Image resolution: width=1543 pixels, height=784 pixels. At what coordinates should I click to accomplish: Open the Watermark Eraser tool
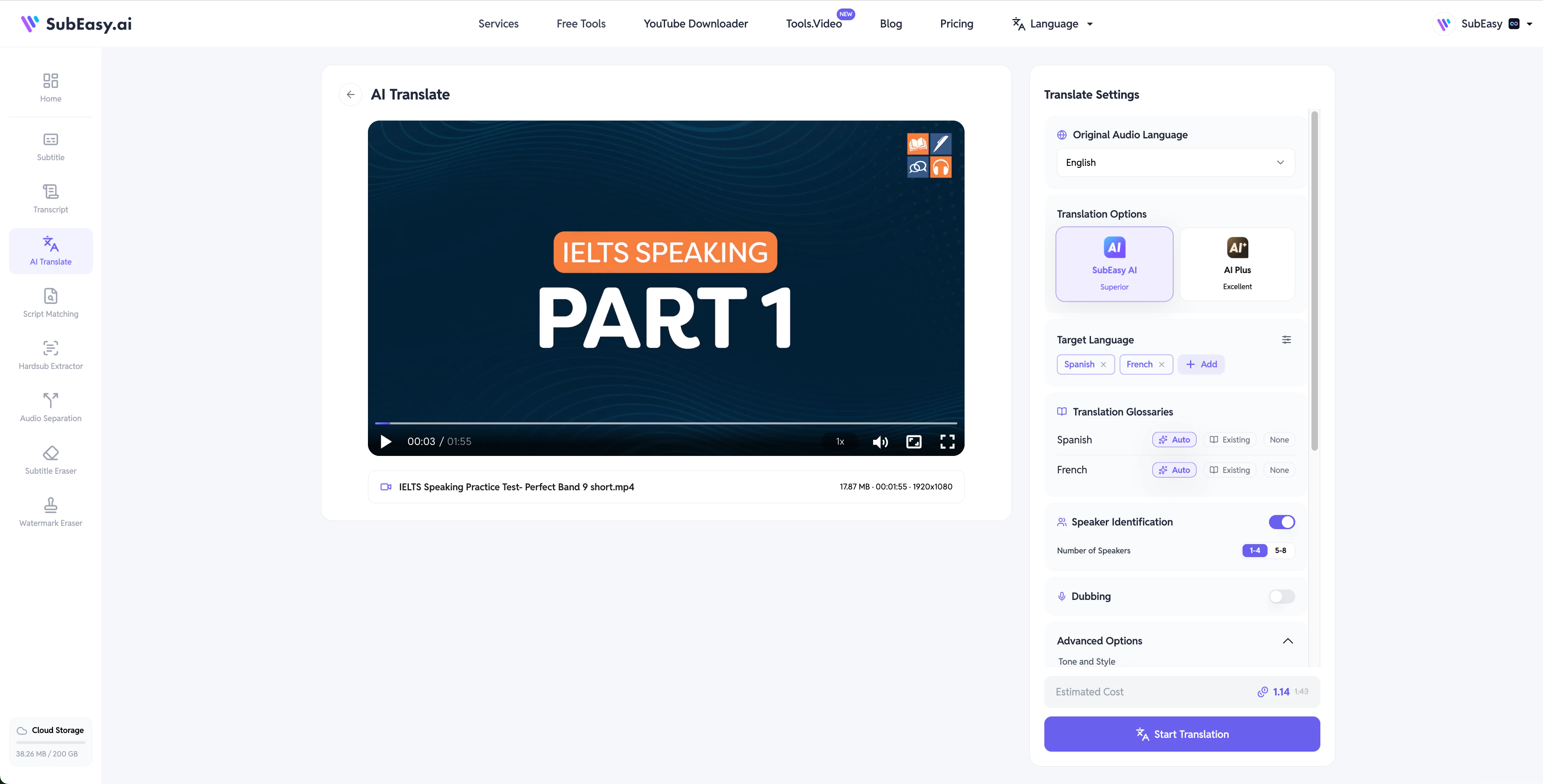pos(50,512)
